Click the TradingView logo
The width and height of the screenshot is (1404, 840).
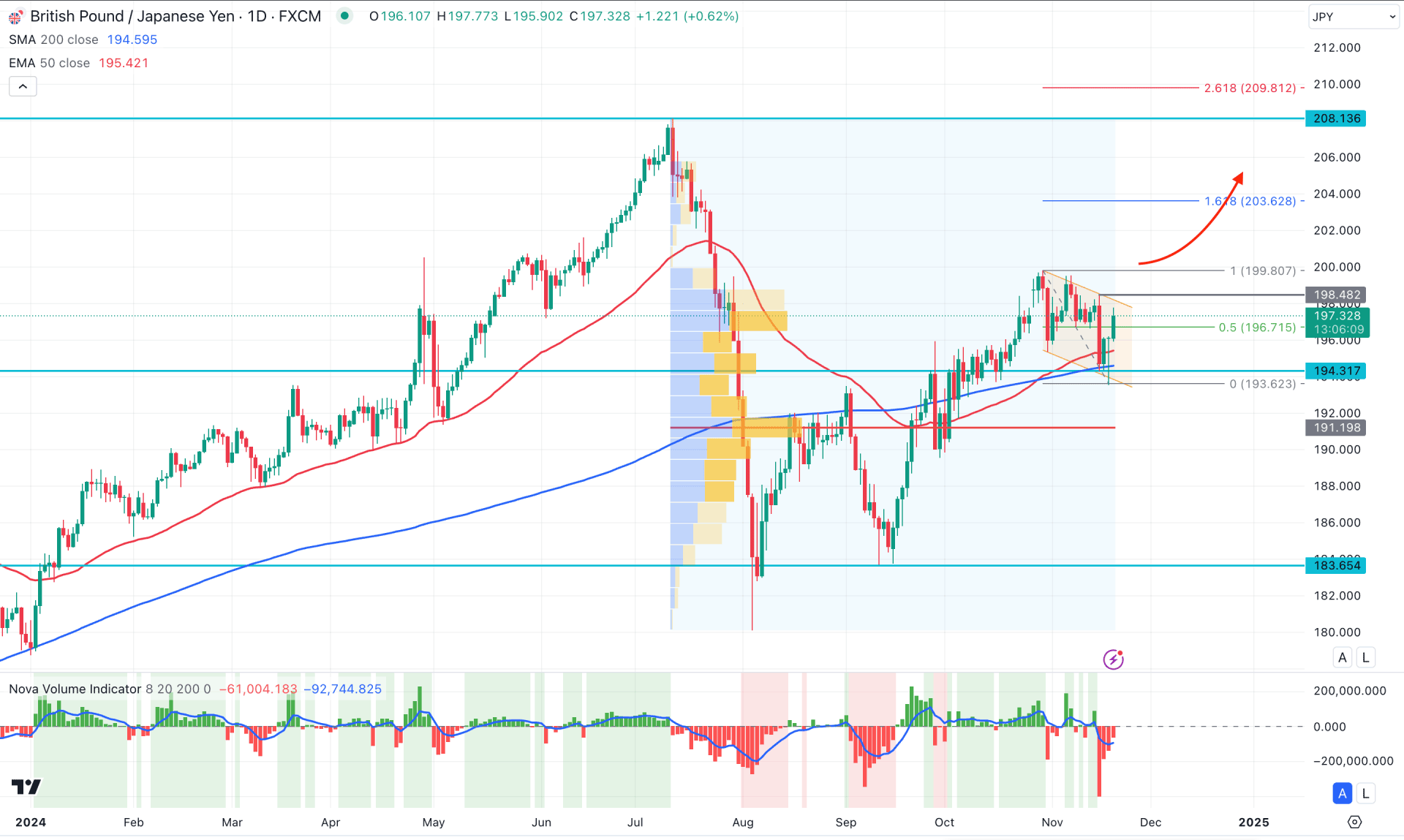(x=26, y=787)
